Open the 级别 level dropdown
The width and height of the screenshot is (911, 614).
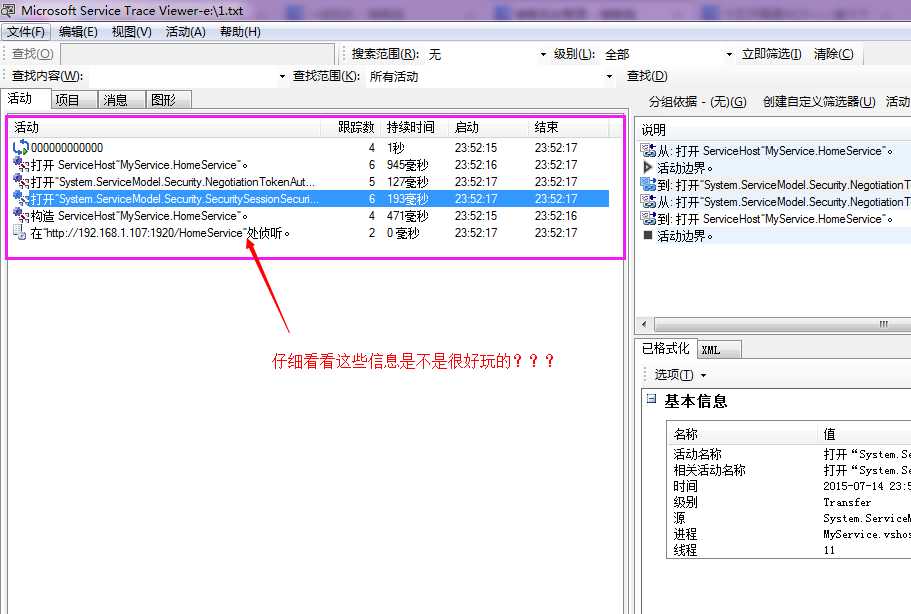[729, 54]
